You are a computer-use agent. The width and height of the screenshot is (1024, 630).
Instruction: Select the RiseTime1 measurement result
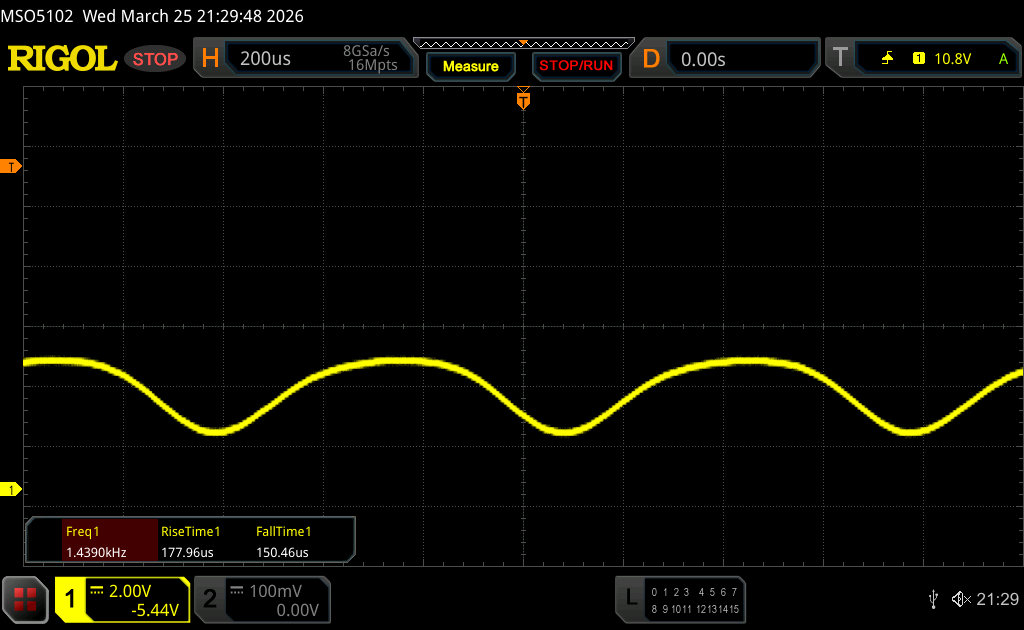[190, 541]
